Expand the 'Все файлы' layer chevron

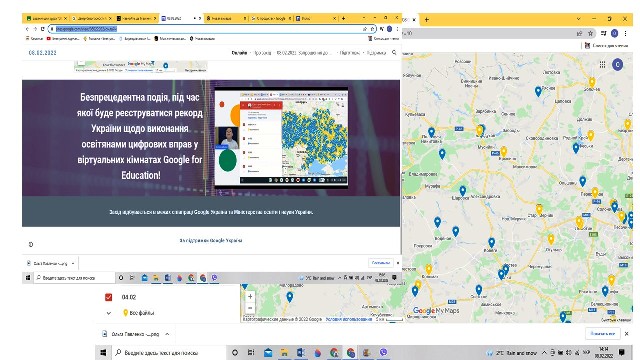[x=109, y=313]
